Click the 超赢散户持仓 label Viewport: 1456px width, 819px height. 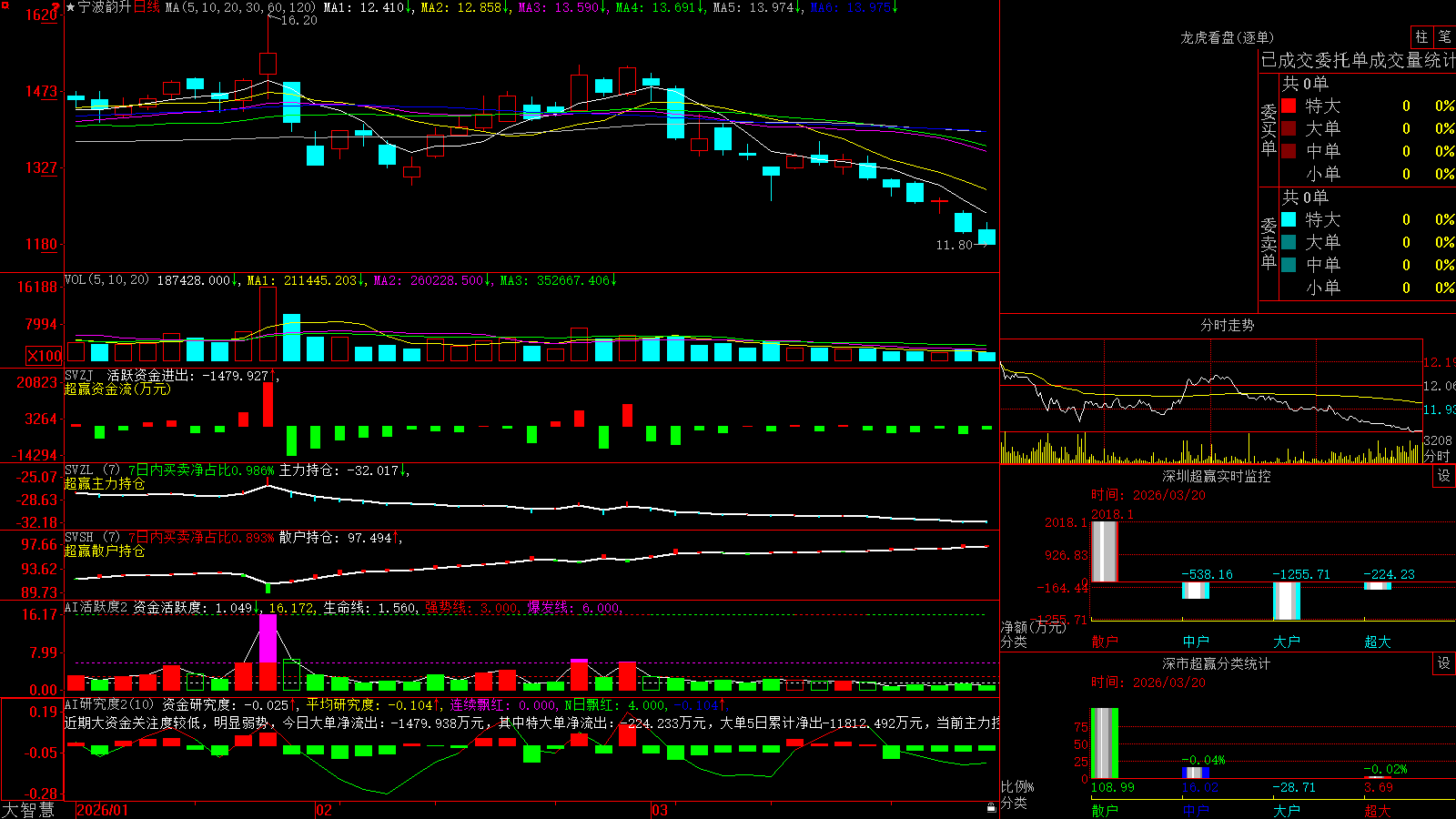(x=105, y=551)
